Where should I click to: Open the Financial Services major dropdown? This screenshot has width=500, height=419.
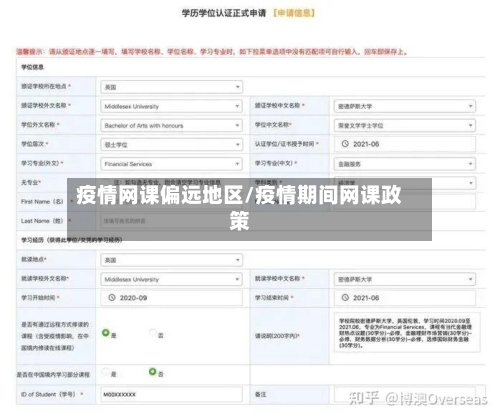pyautogui.click(x=171, y=164)
